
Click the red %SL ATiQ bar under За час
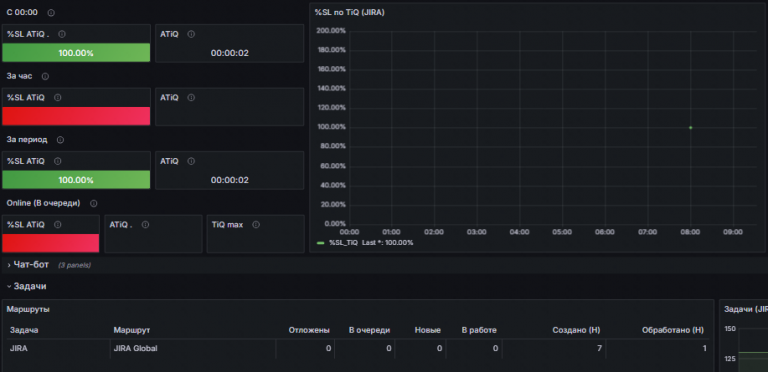pyautogui.click(x=76, y=116)
